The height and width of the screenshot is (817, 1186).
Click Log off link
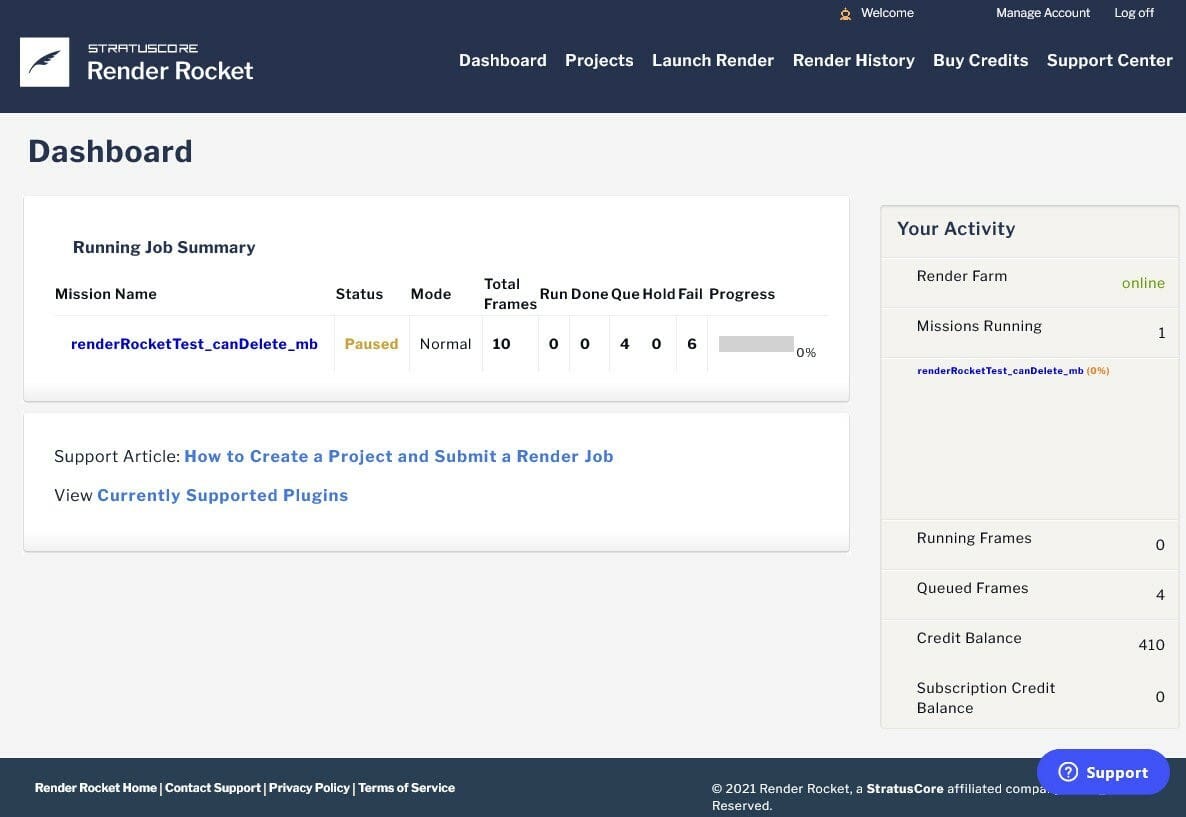(x=1134, y=13)
